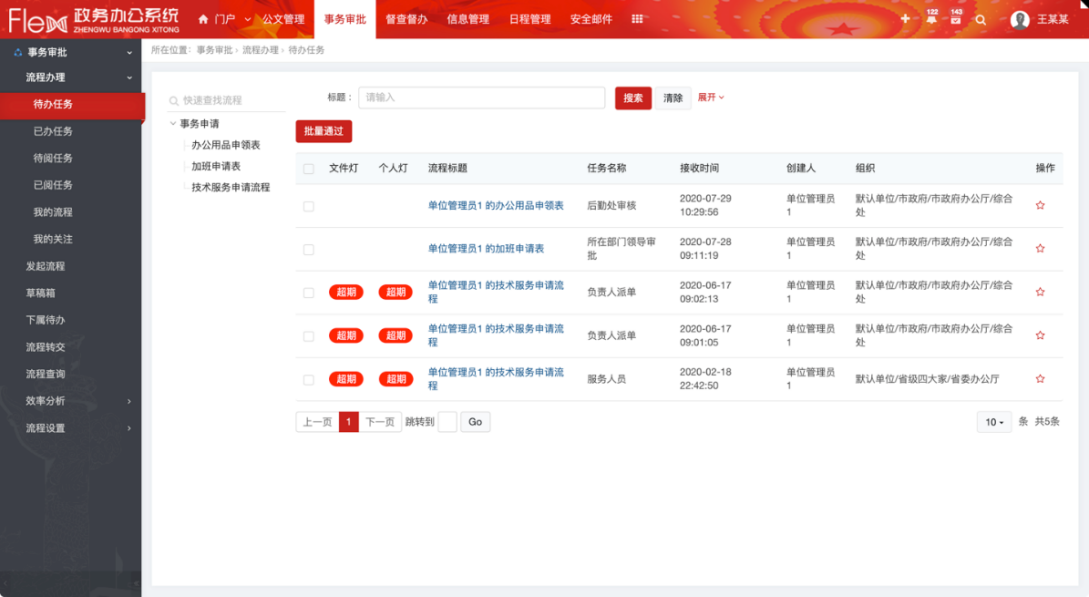Click the plus icon in the header
Image resolution: width=1089 pixels, height=597 pixels.
[905, 19]
